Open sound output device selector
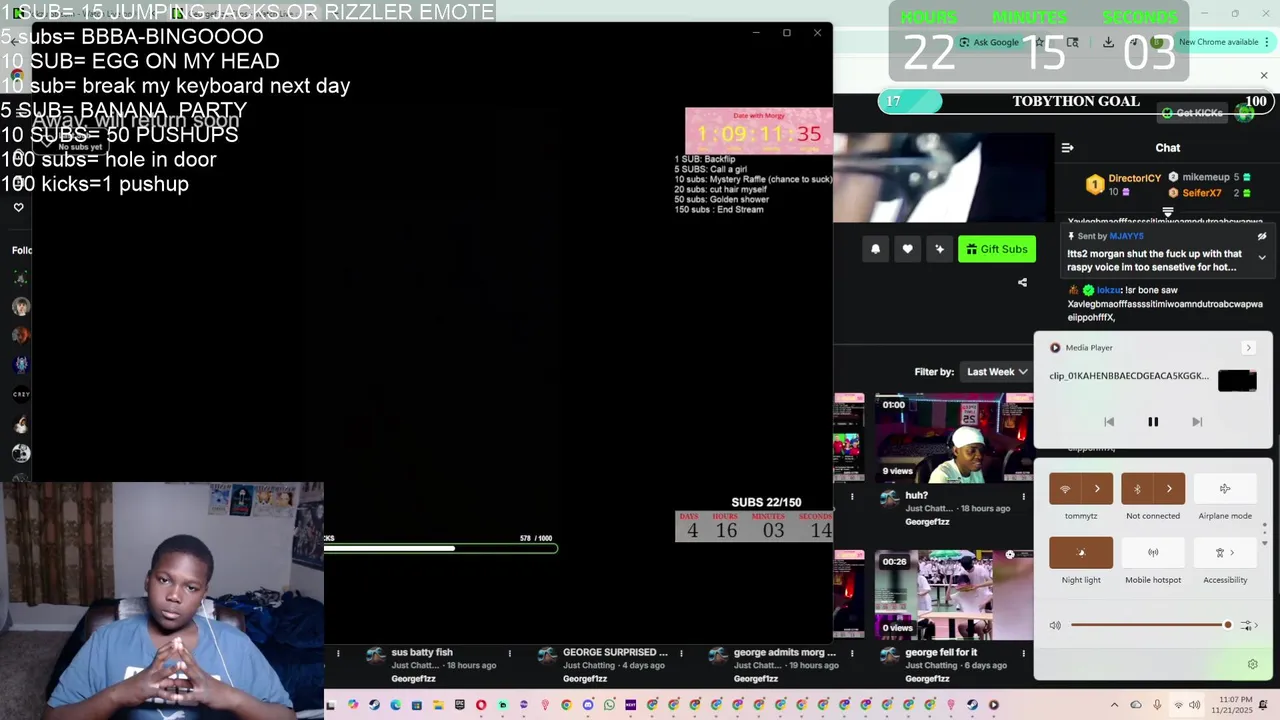Image resolution: width=1280 pixels, height=720 pixels. coord(1247,626)
